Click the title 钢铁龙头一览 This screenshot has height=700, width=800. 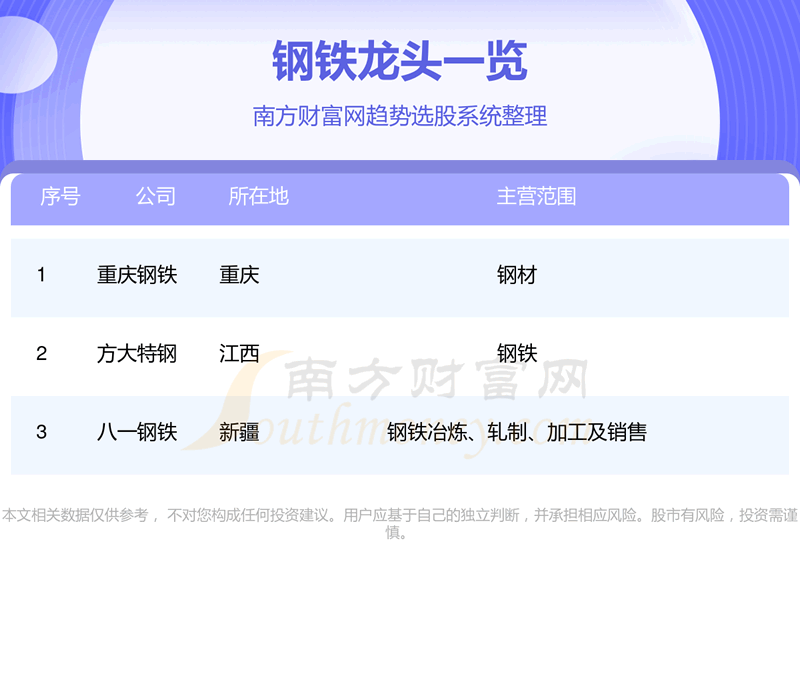click(400, 61)
